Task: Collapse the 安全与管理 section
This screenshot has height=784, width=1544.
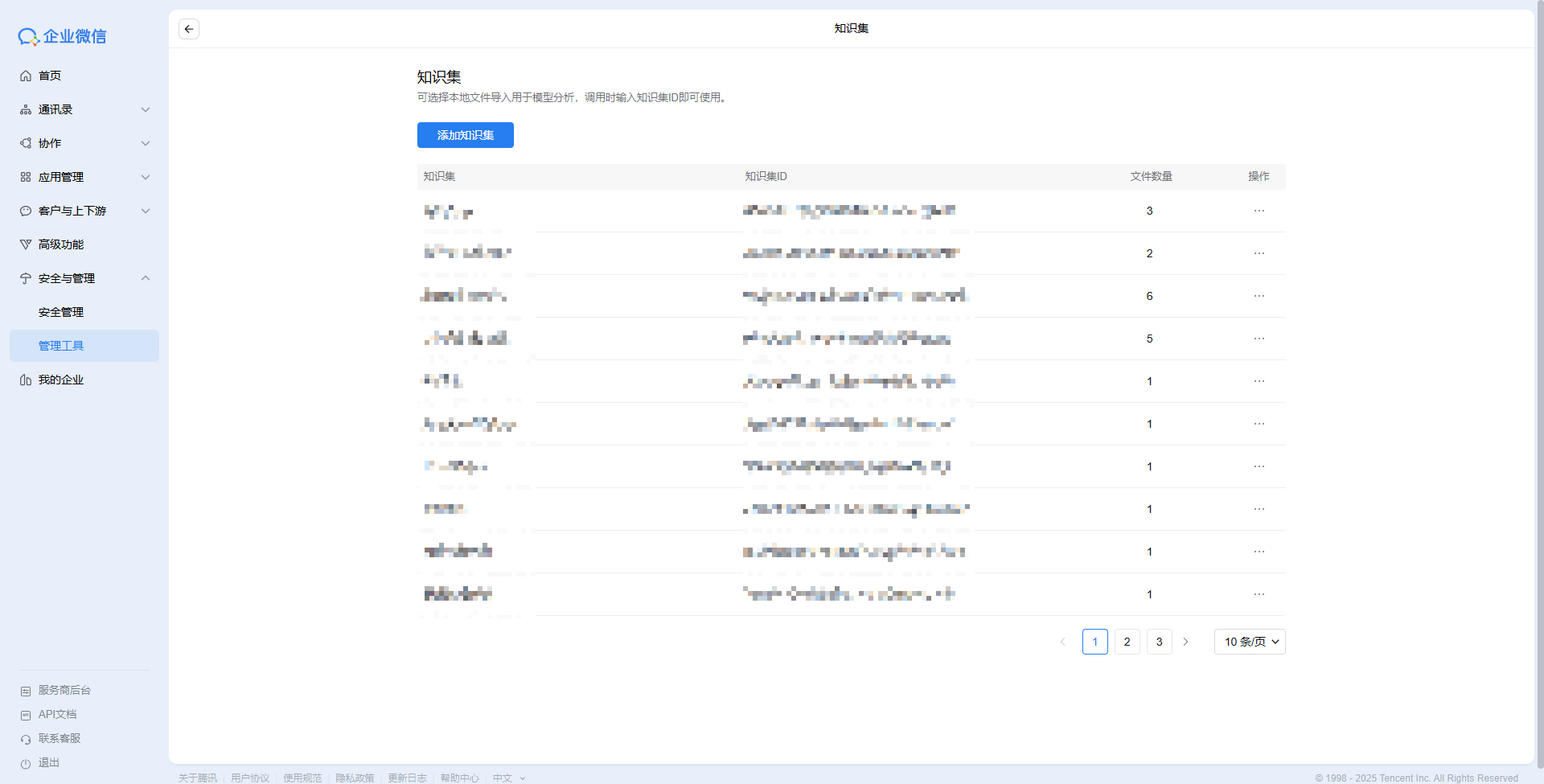Action: (x=146, y=278)
